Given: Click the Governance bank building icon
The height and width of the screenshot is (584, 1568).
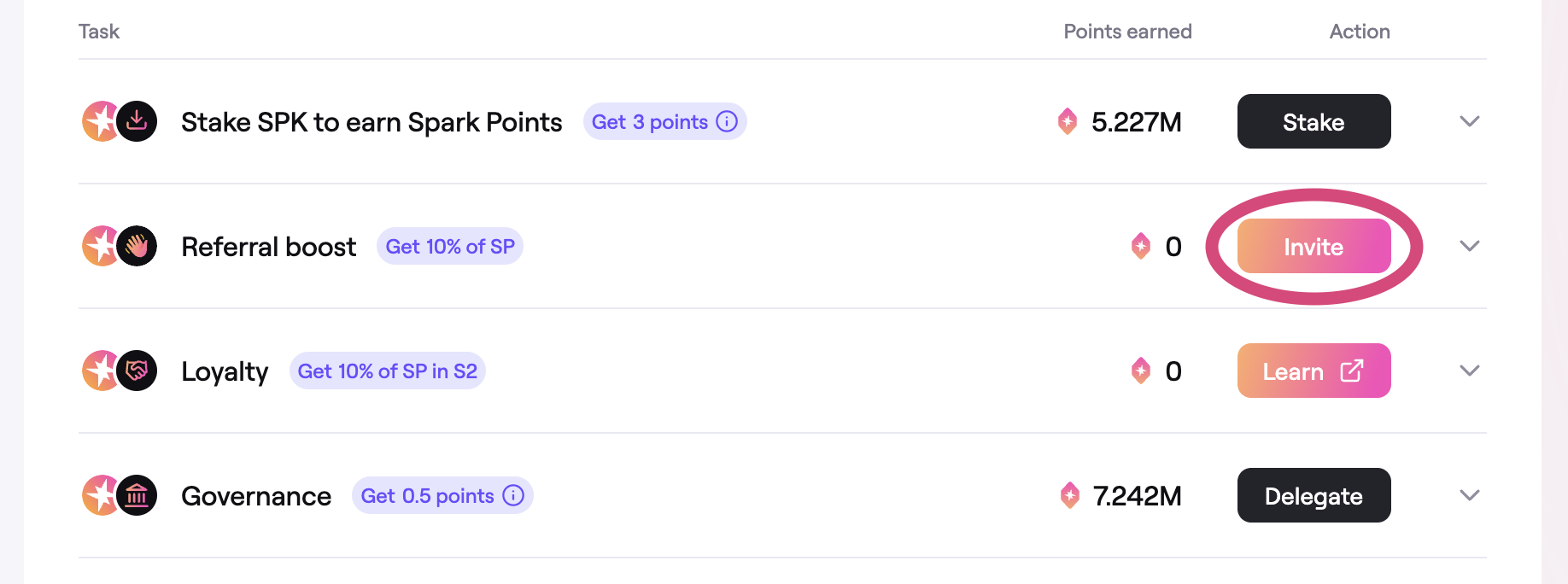Looking at the screenshot, I should [137, 495].
